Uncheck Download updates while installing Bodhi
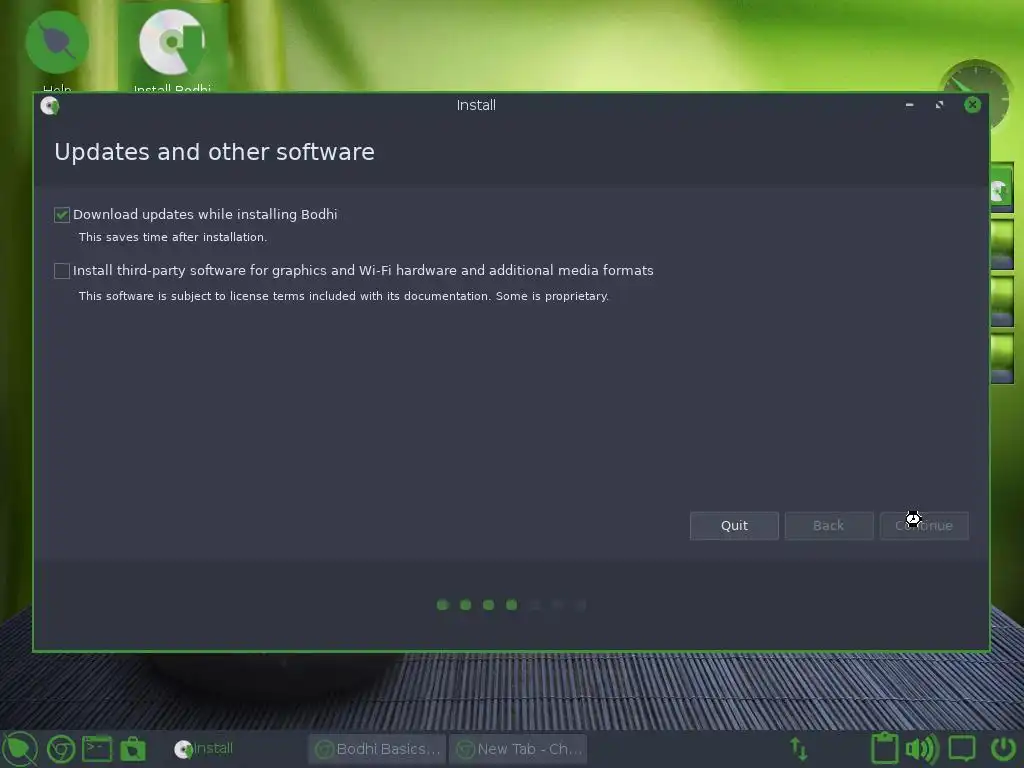 click(62, 215)
